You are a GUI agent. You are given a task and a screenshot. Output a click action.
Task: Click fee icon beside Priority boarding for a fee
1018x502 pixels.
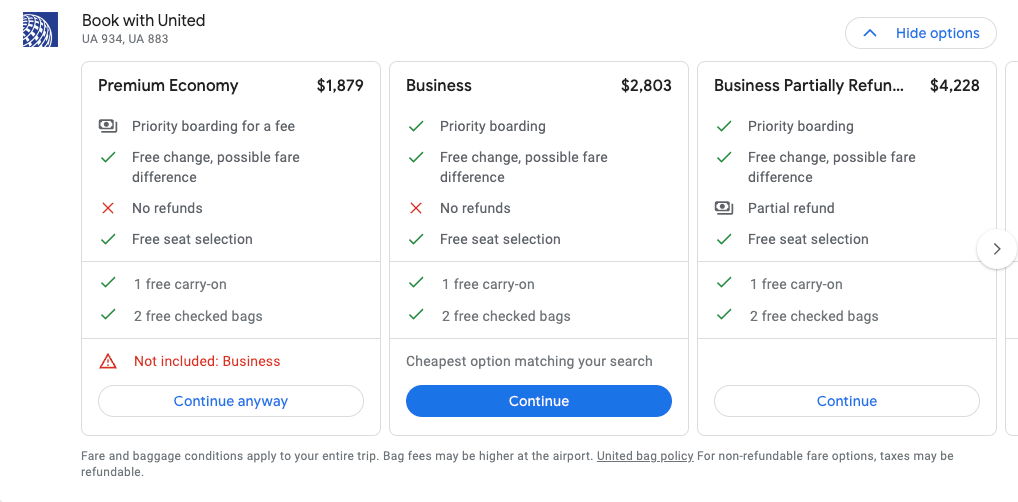108,126
